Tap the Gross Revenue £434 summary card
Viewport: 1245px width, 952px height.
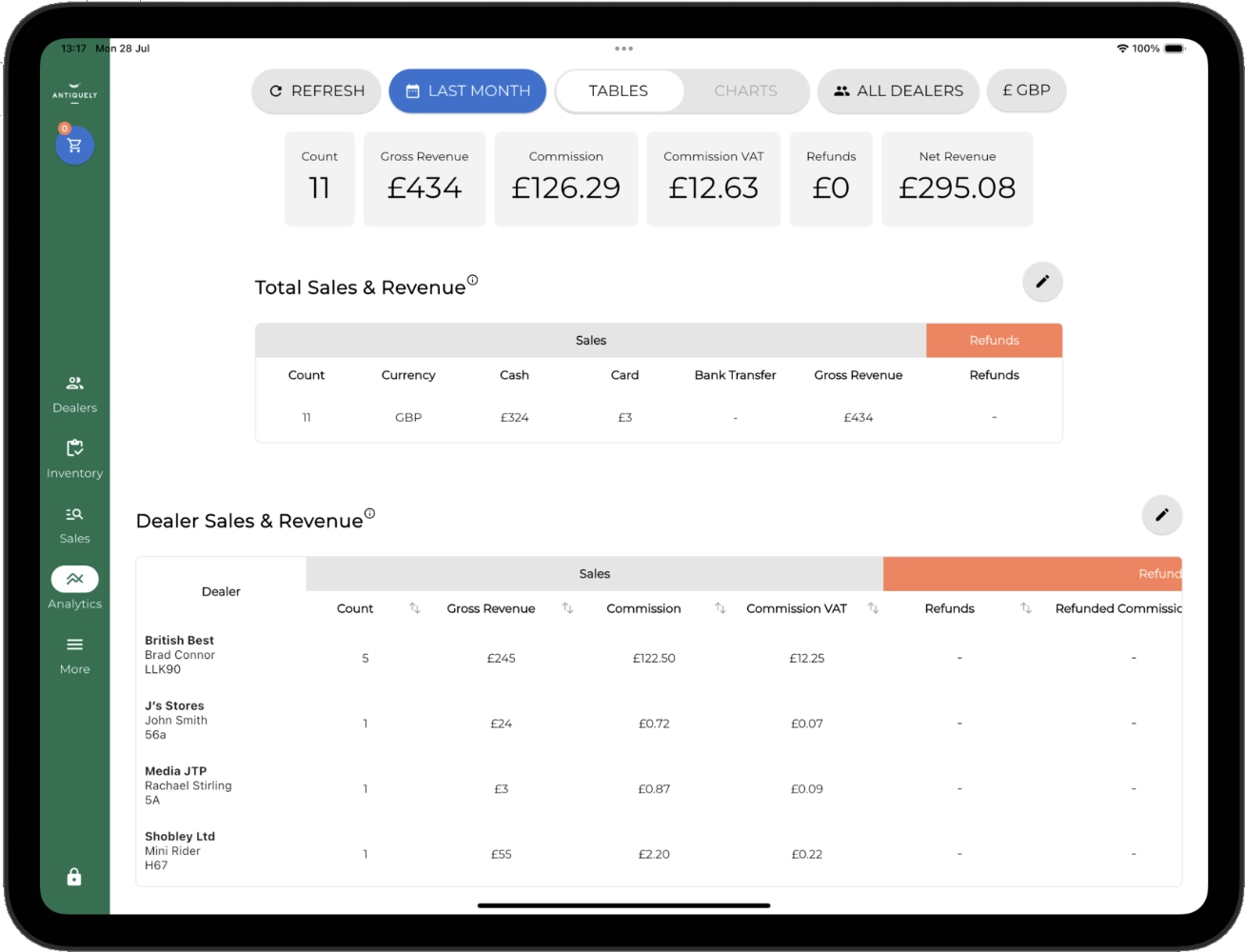click(x=425, y=179)
